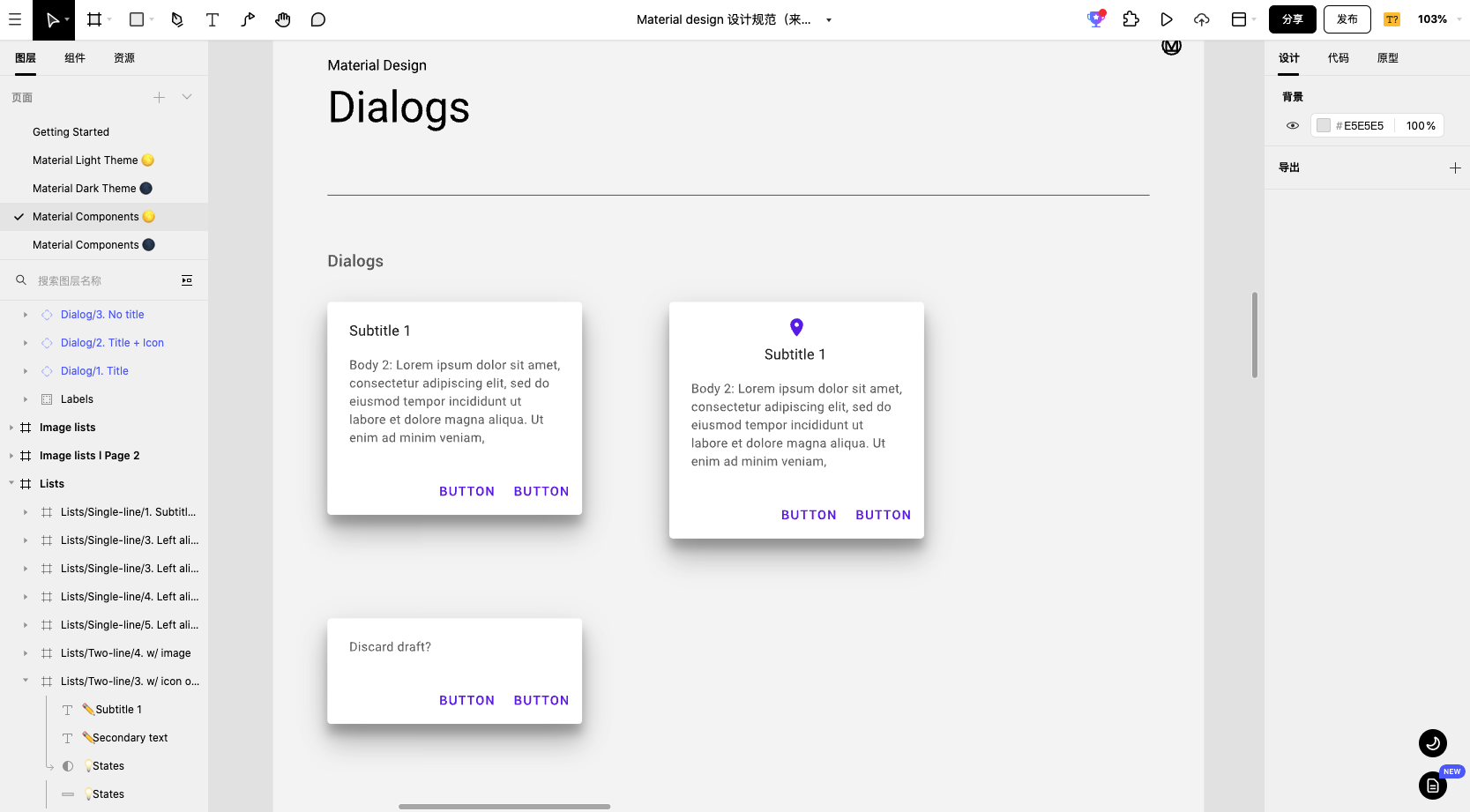Open the hamburger main menu

point(15,19)
